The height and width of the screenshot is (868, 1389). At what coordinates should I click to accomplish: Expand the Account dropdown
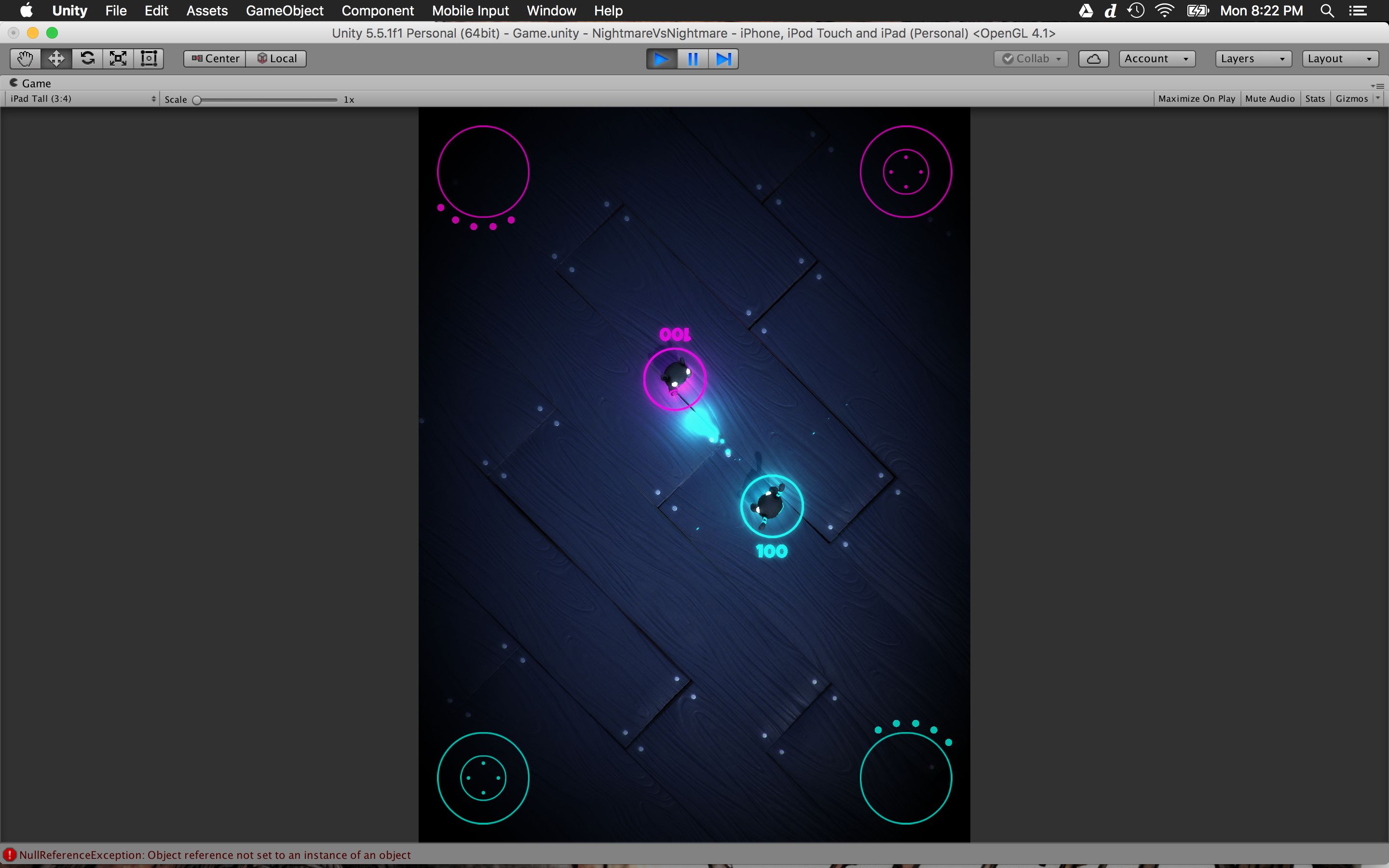pos(1156,58)
